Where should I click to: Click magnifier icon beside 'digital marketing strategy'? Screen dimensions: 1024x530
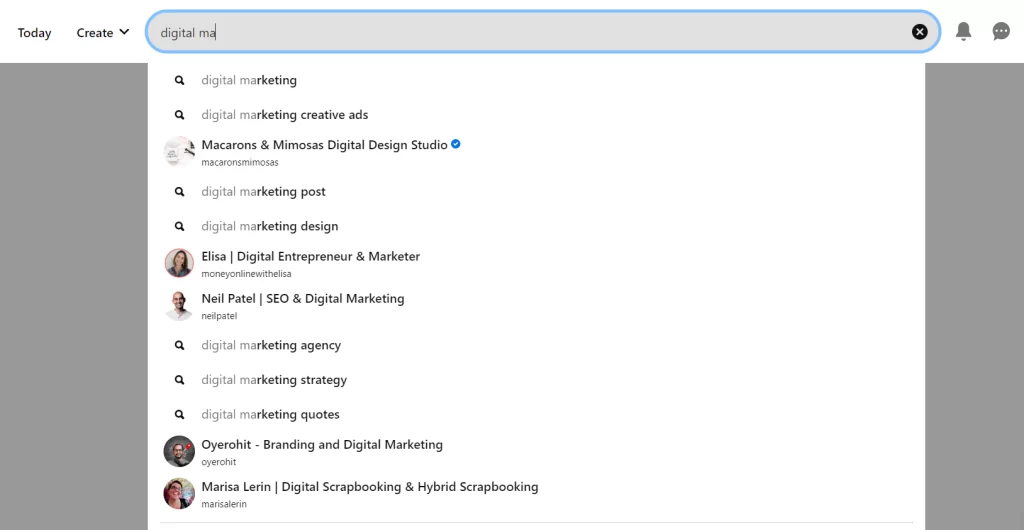coord(180,380)
